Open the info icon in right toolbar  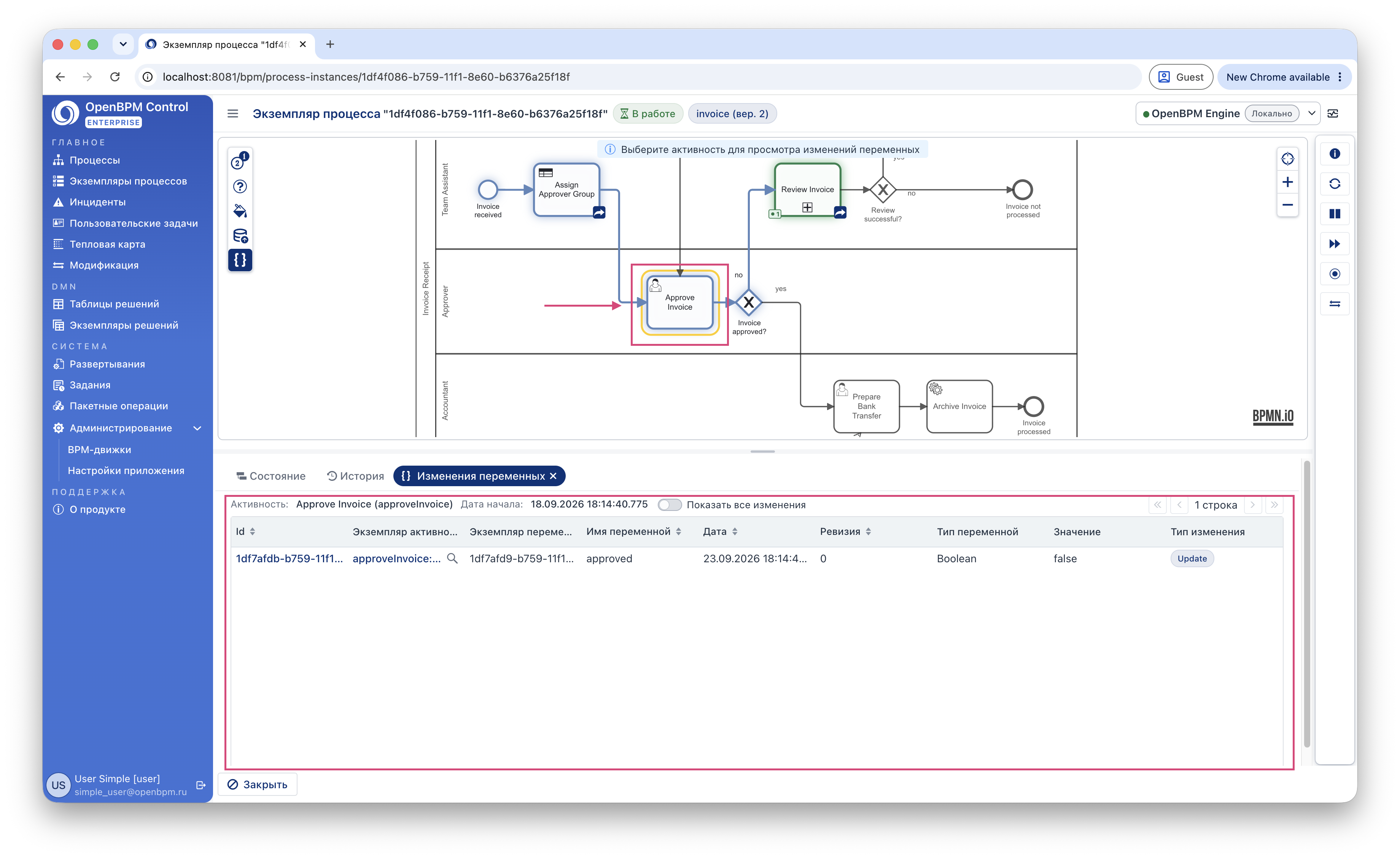pyautogui.click(x=1335, y=153)
